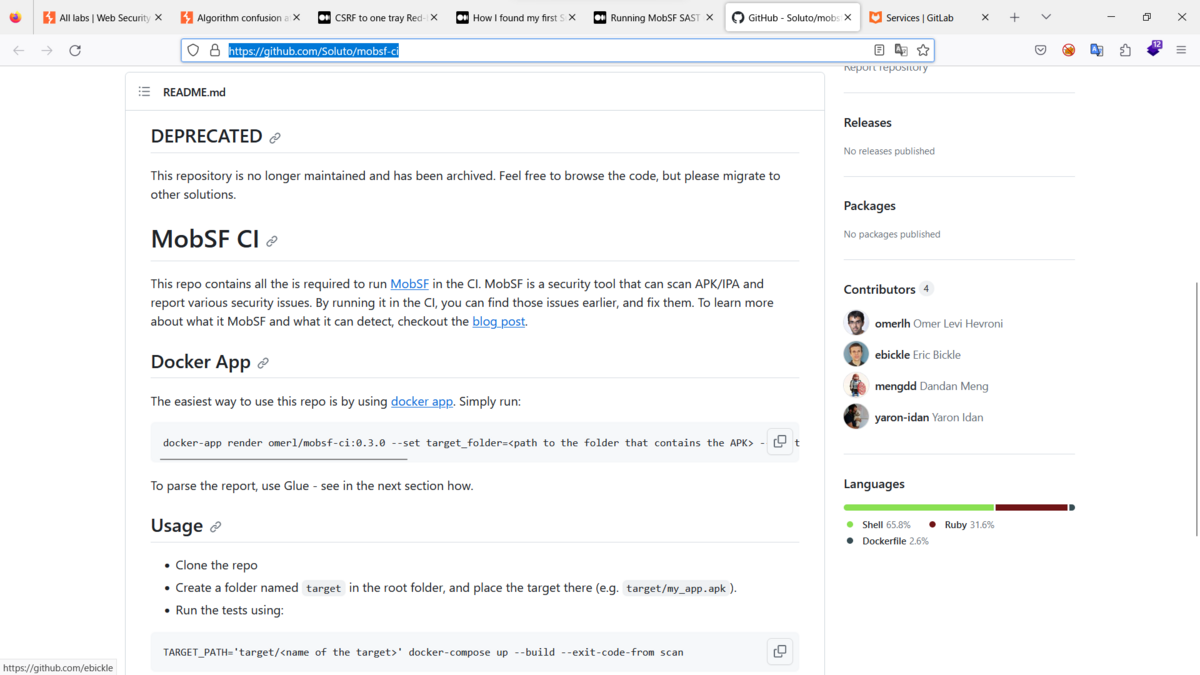Open the blog post link
This screenshot has width=1200, height=675.
point(498,321)
